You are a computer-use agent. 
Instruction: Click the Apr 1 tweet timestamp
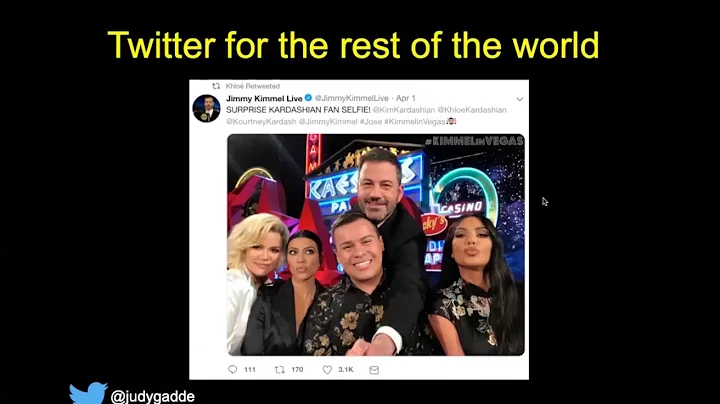click(x=405, y=98)
